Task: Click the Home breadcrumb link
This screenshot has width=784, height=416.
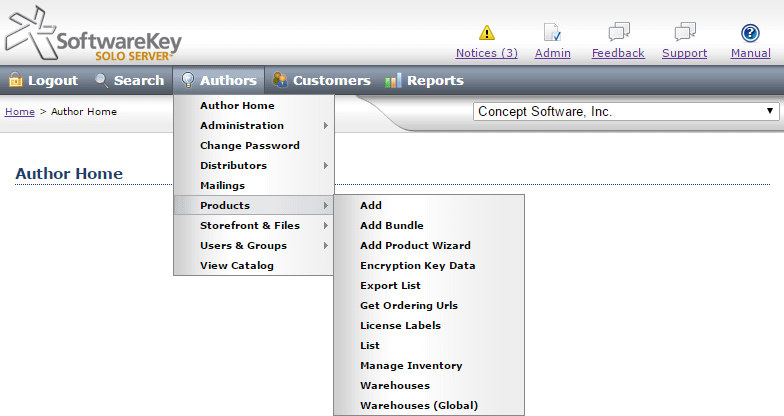Action: tap(19, 112)
